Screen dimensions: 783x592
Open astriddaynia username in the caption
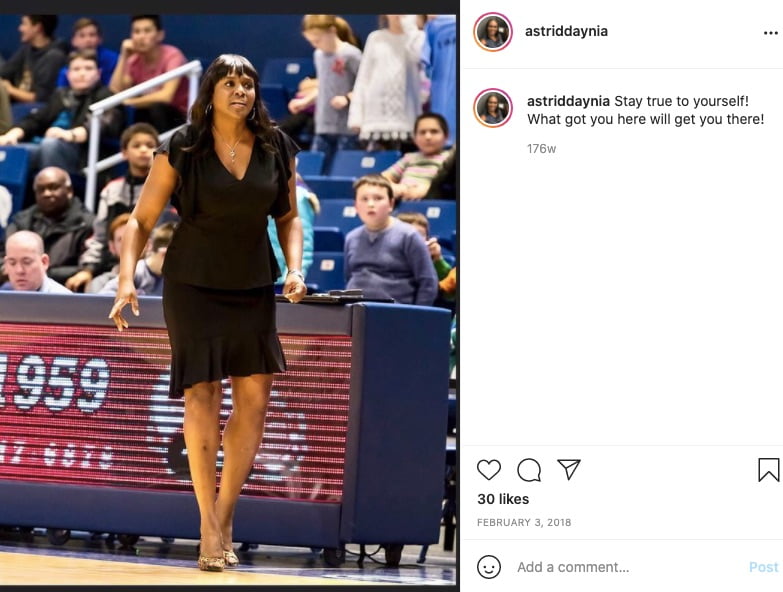[x=568, y=101]
